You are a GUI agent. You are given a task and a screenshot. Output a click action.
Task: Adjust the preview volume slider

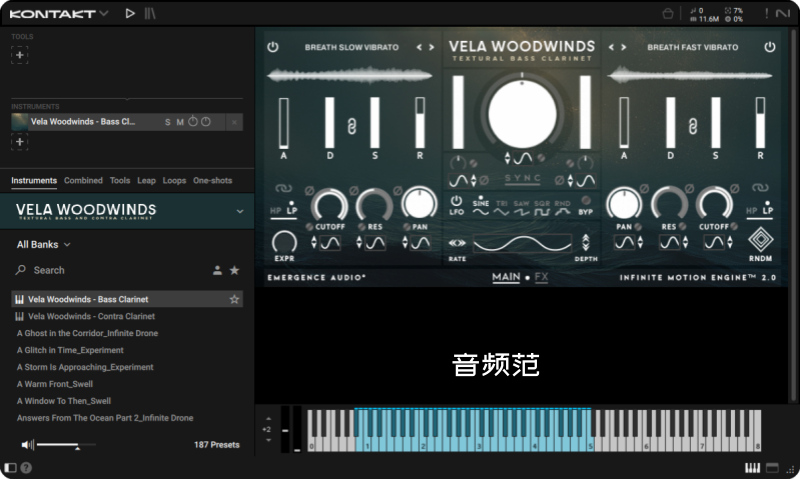66,445
